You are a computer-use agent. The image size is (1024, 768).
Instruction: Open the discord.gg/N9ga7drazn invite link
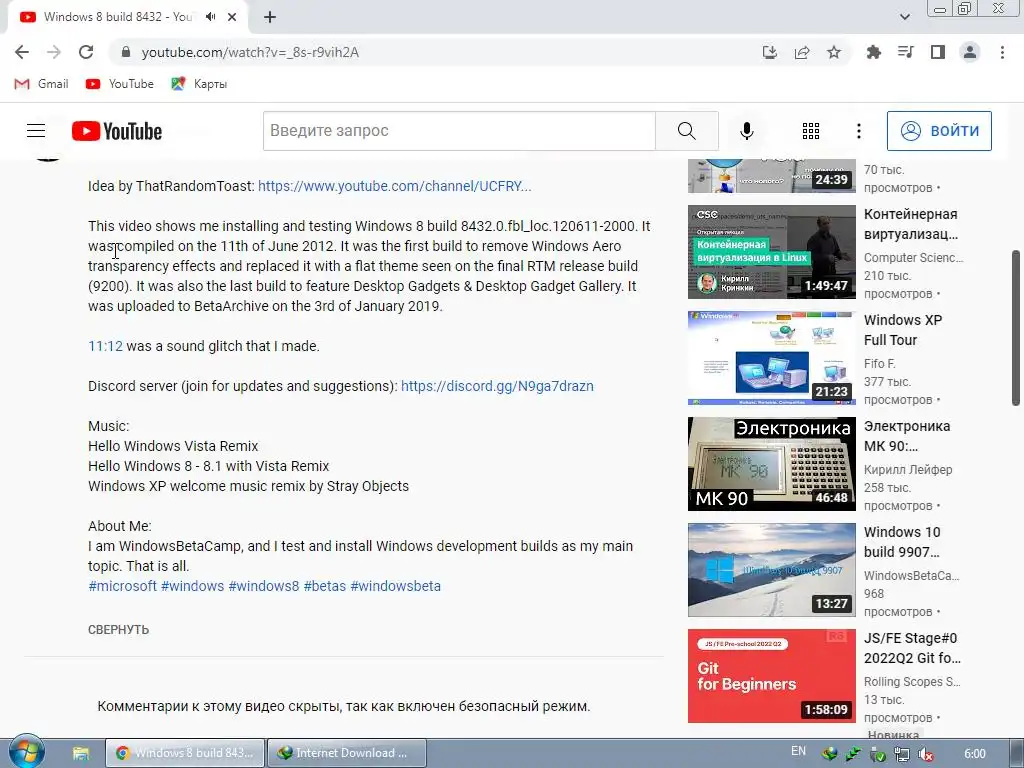[x=497, y=386]
